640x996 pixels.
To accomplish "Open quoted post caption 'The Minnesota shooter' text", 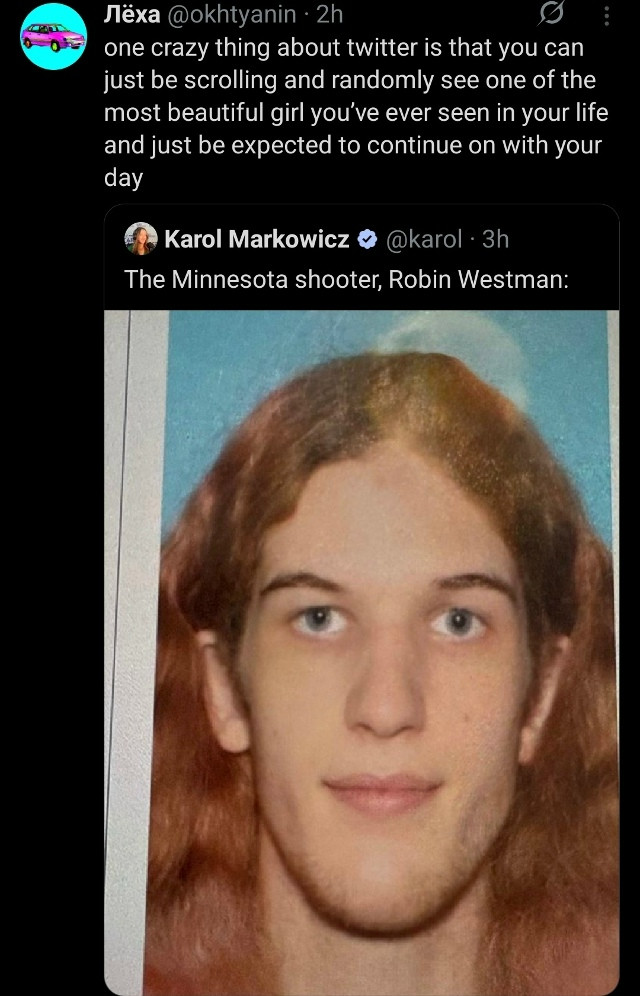I will click(x=346, y=279).
